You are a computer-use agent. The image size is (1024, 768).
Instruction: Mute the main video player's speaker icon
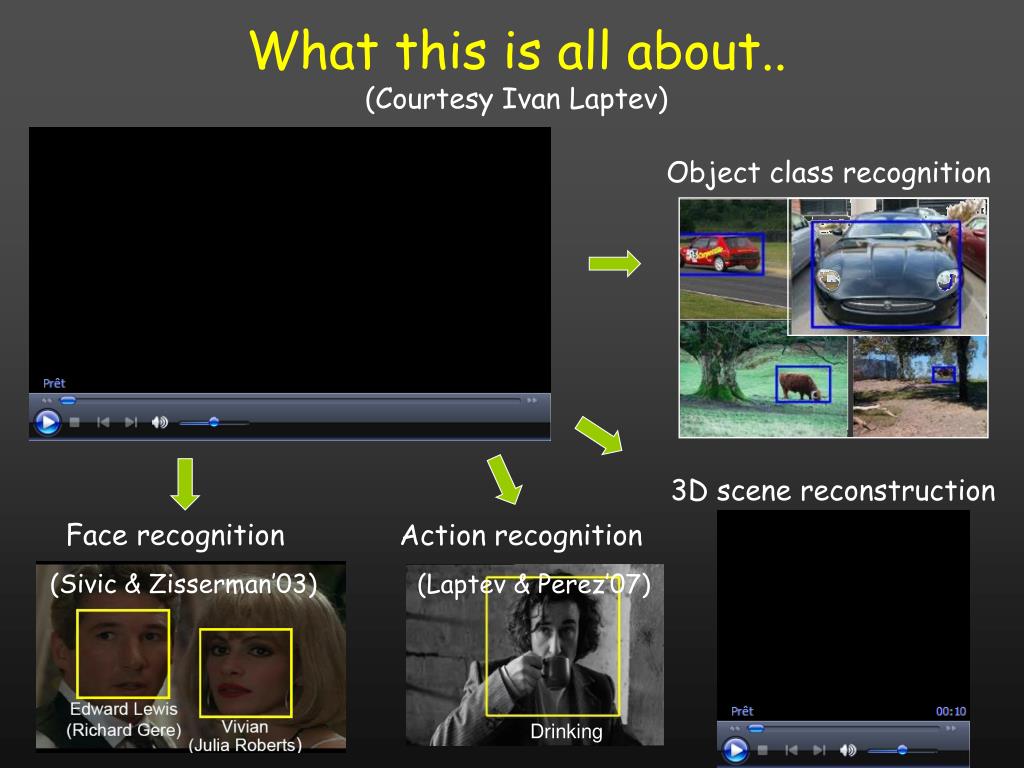[x=159, y=423]
